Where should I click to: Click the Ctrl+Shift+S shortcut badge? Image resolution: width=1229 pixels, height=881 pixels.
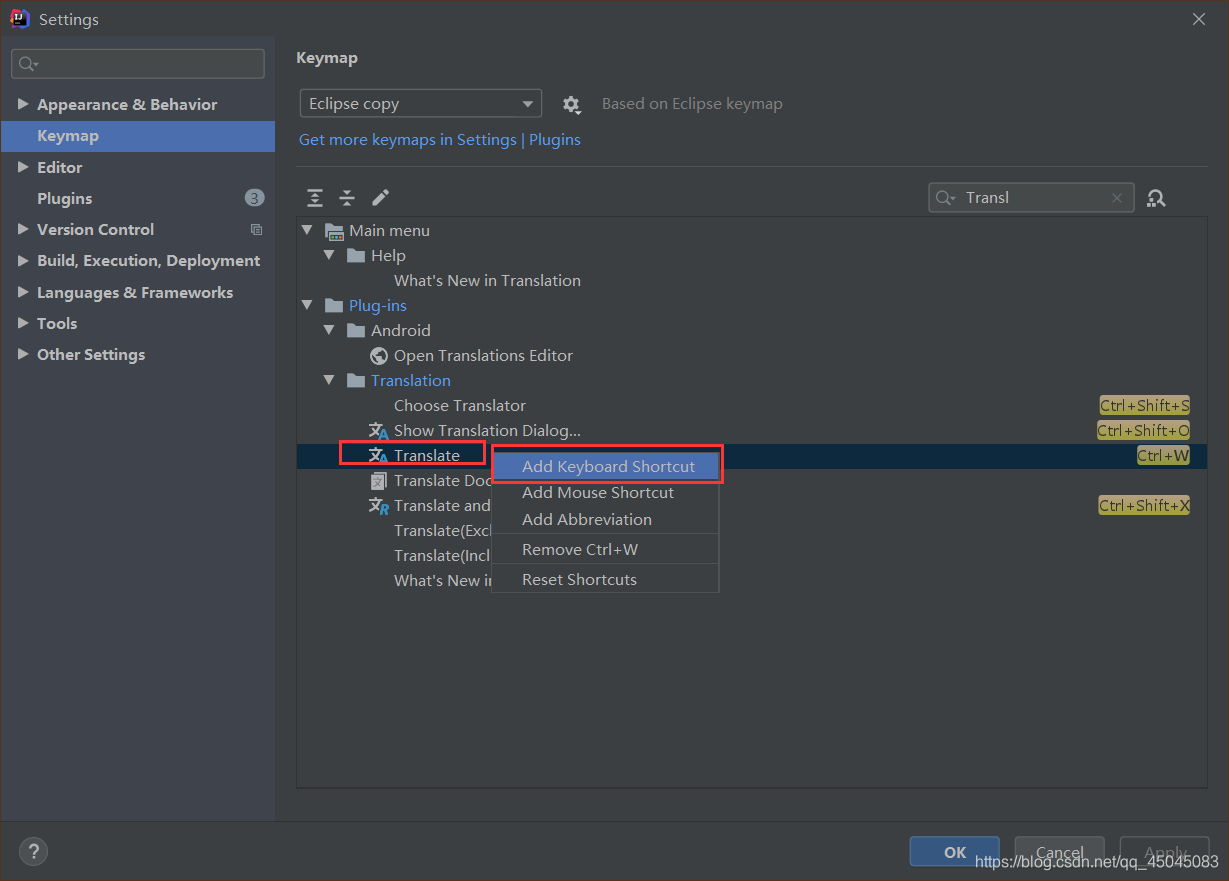[x=1145, y=406]
